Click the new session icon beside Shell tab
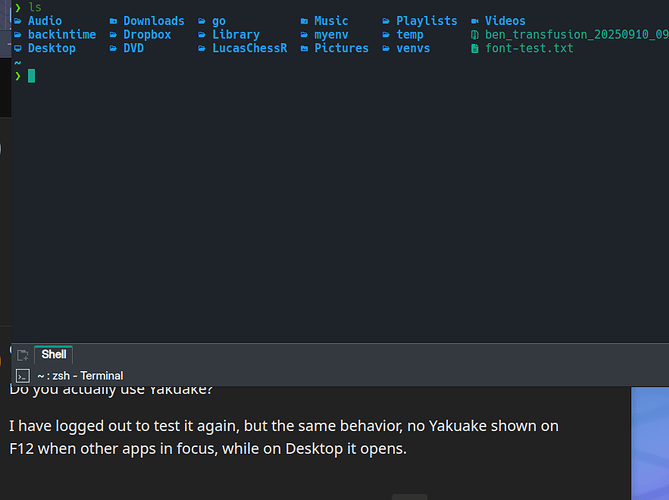669x500 pixels. click(23, 355)
